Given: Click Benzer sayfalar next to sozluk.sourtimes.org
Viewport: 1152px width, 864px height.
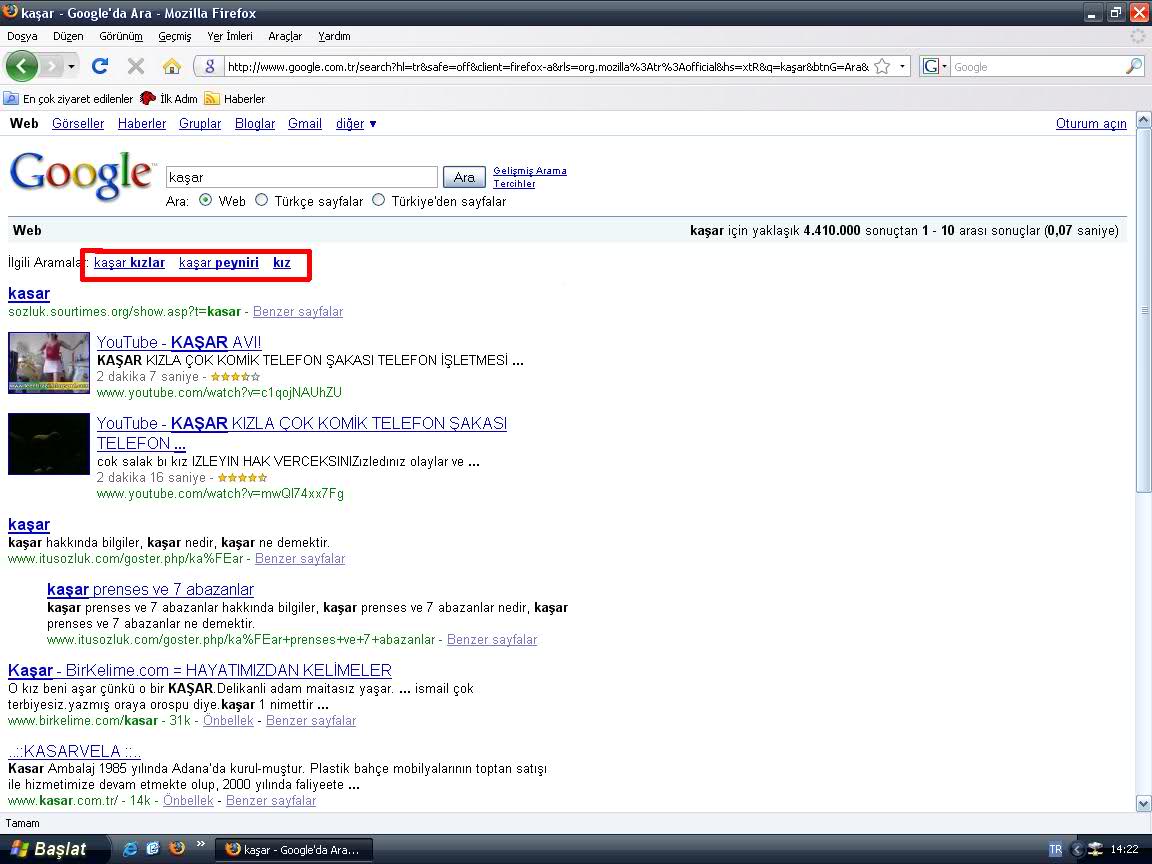Looking at the screenshot, I should click(298, 312).
